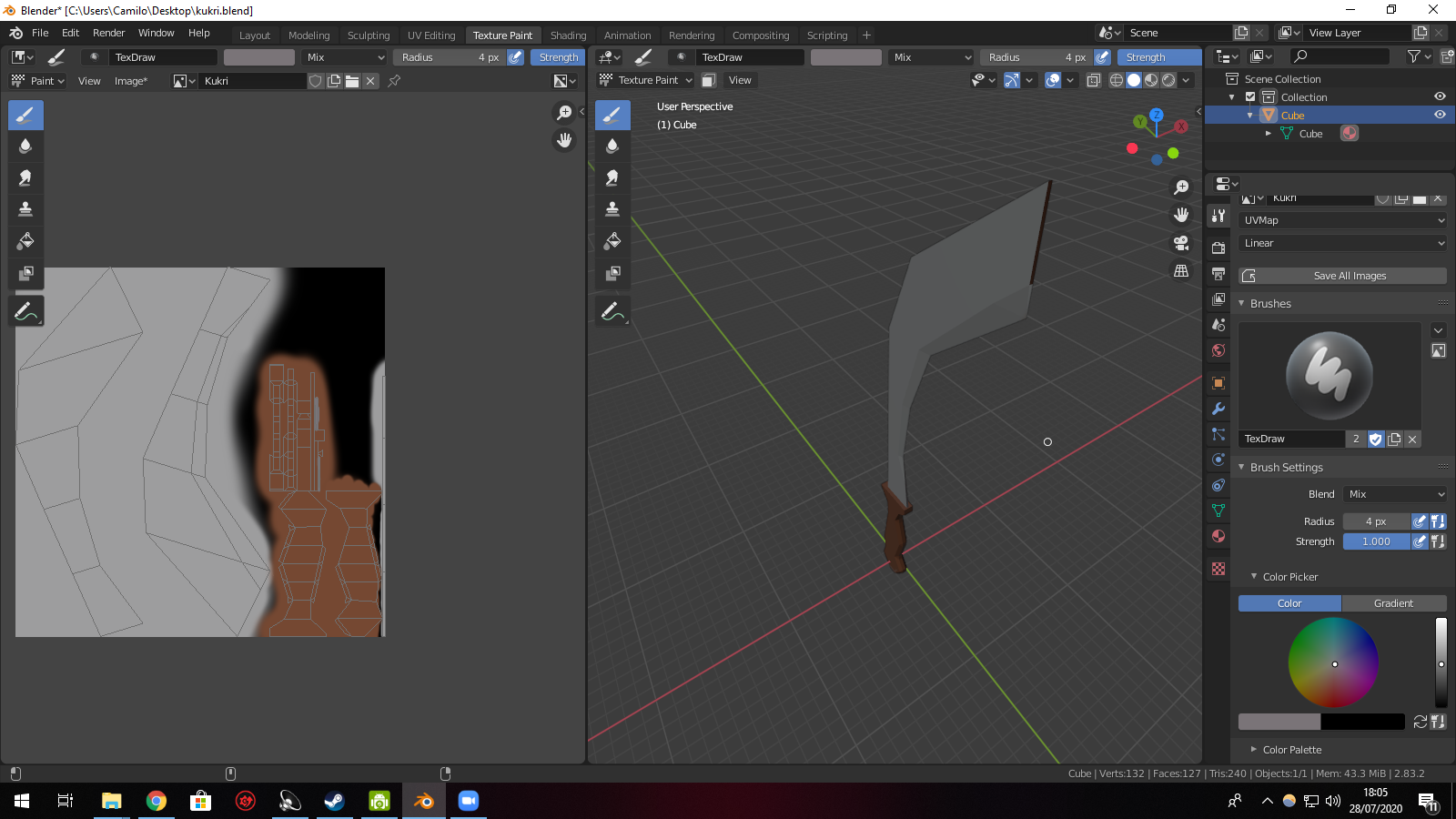The height and width of the screenshot is (819, 1456).
Task: Toggle radius pen pressure in Brush Settings
Action: pyautogui.click(x=1419, y=521)
